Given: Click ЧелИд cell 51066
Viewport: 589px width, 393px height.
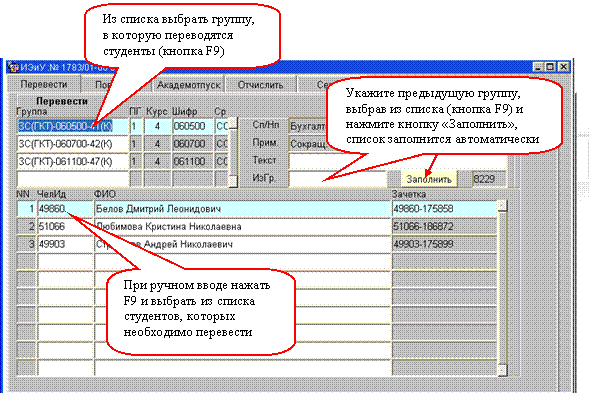Looking at the screenshot, I should (65, 227).
